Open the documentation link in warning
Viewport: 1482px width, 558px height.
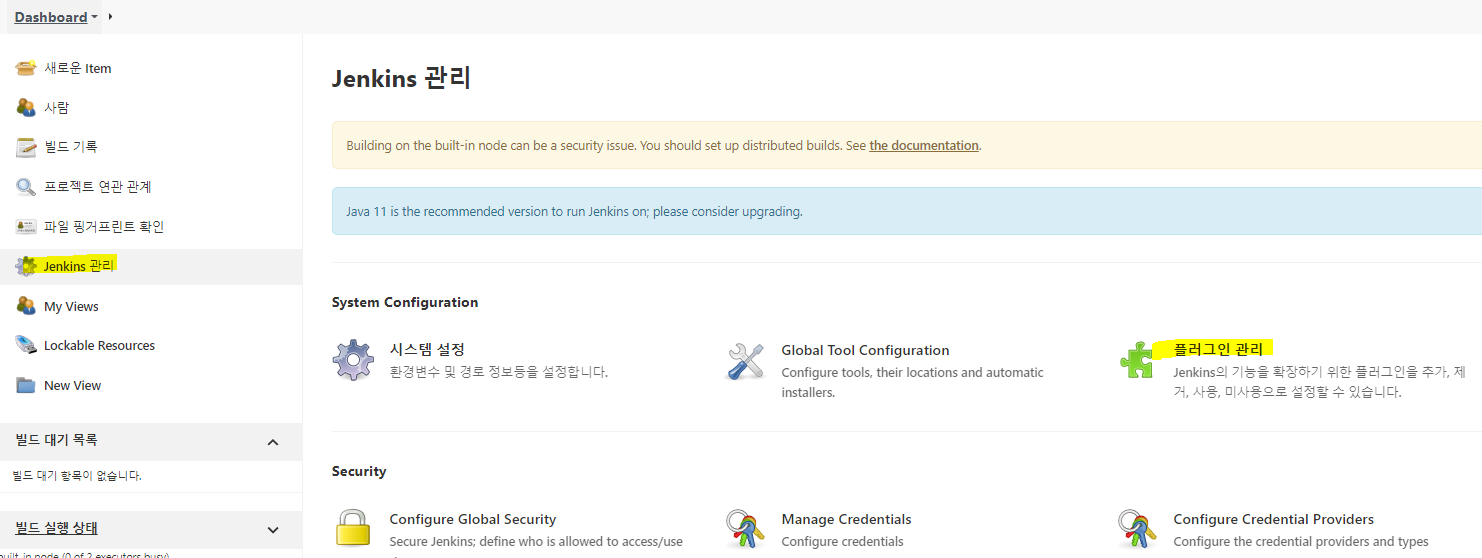(x=924, y=145)
